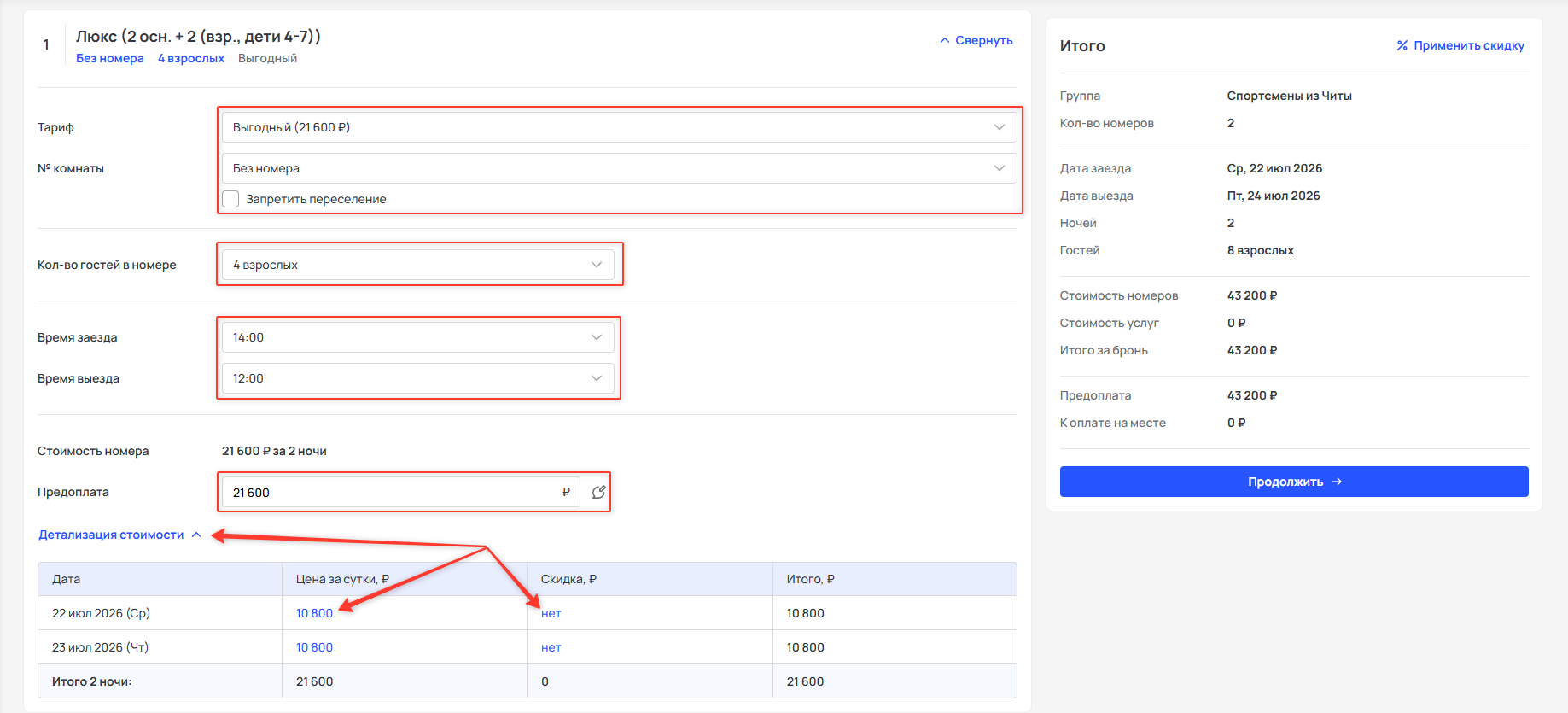The width and height of the screenshot is (1568, 713).
Task: Click the 4 взрослых link in header
Action: (x=191, y=58)
